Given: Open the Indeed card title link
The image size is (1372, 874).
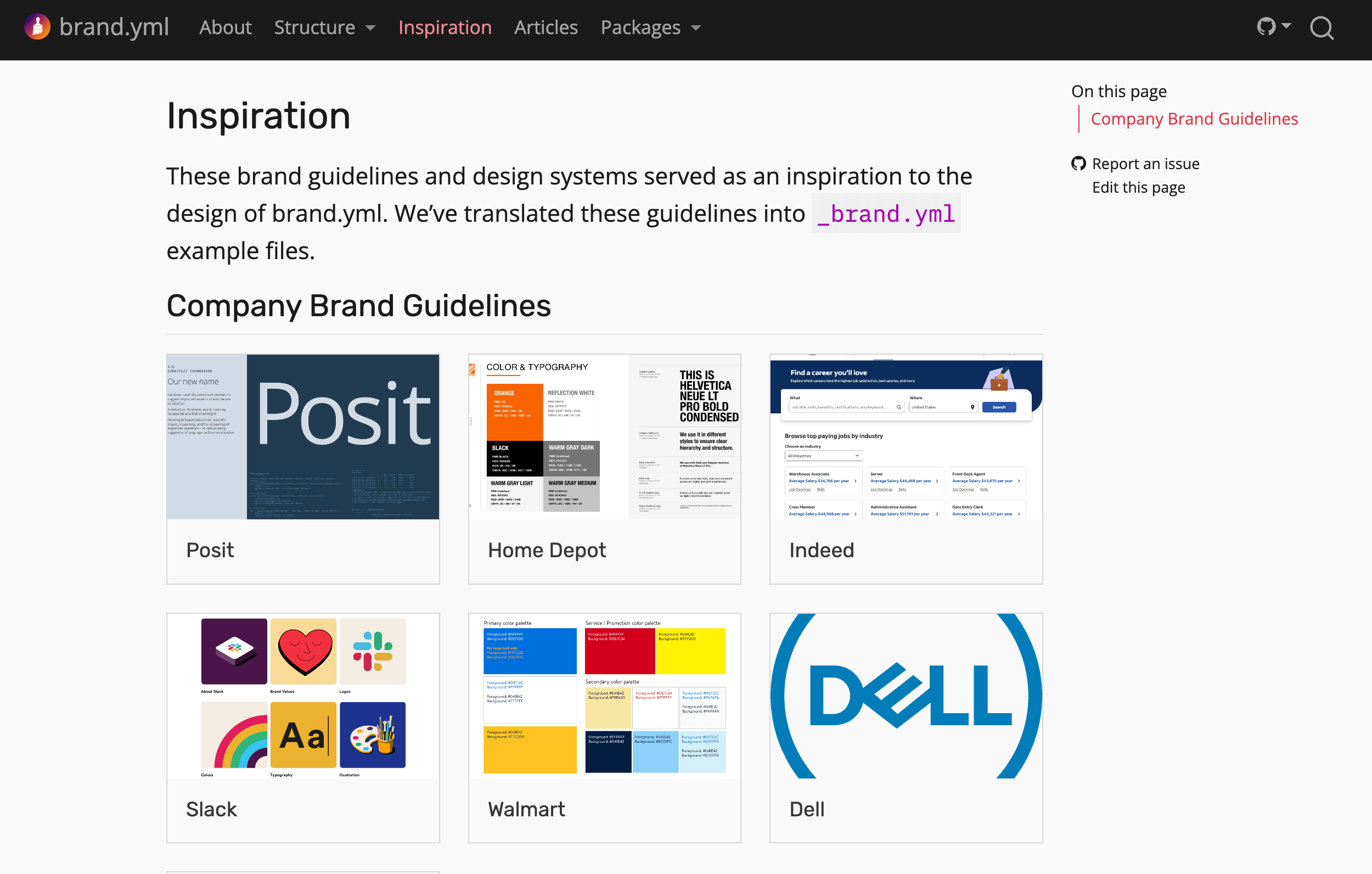Looking at the screenshot, I should [x=822, y=550].
